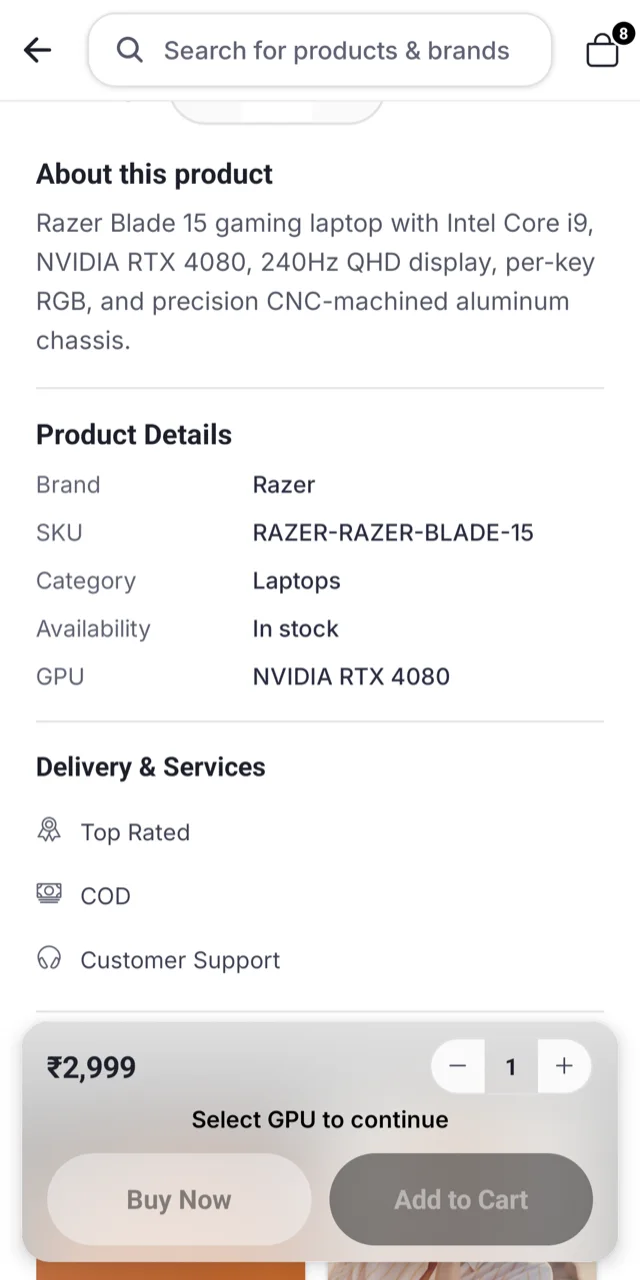Tap the SKU RAZER-RAZER-BLADE-15 value
The height and width of the screenshot is (1280, 640).
click(393, 532)
